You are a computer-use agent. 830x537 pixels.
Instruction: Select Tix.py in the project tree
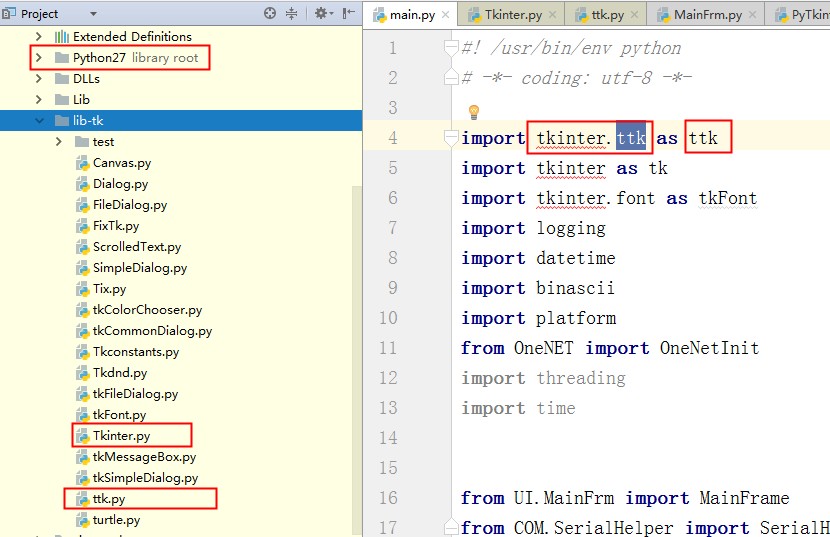click(x=110, y=289)
